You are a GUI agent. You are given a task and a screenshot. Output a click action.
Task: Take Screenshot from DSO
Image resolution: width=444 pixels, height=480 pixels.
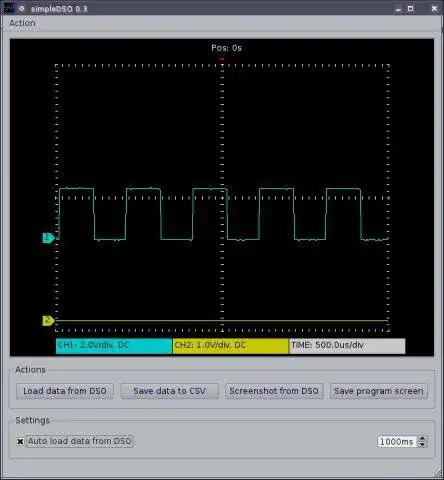pyautogui.click(x=274, y=391)
